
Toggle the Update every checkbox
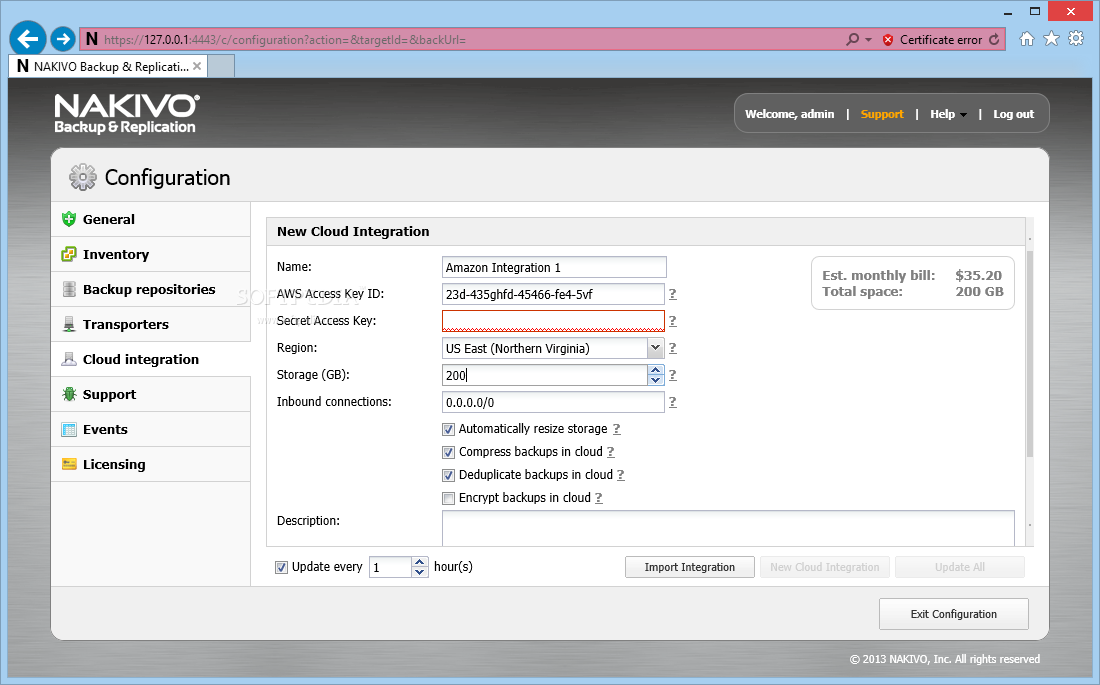(x=281, y=567)
